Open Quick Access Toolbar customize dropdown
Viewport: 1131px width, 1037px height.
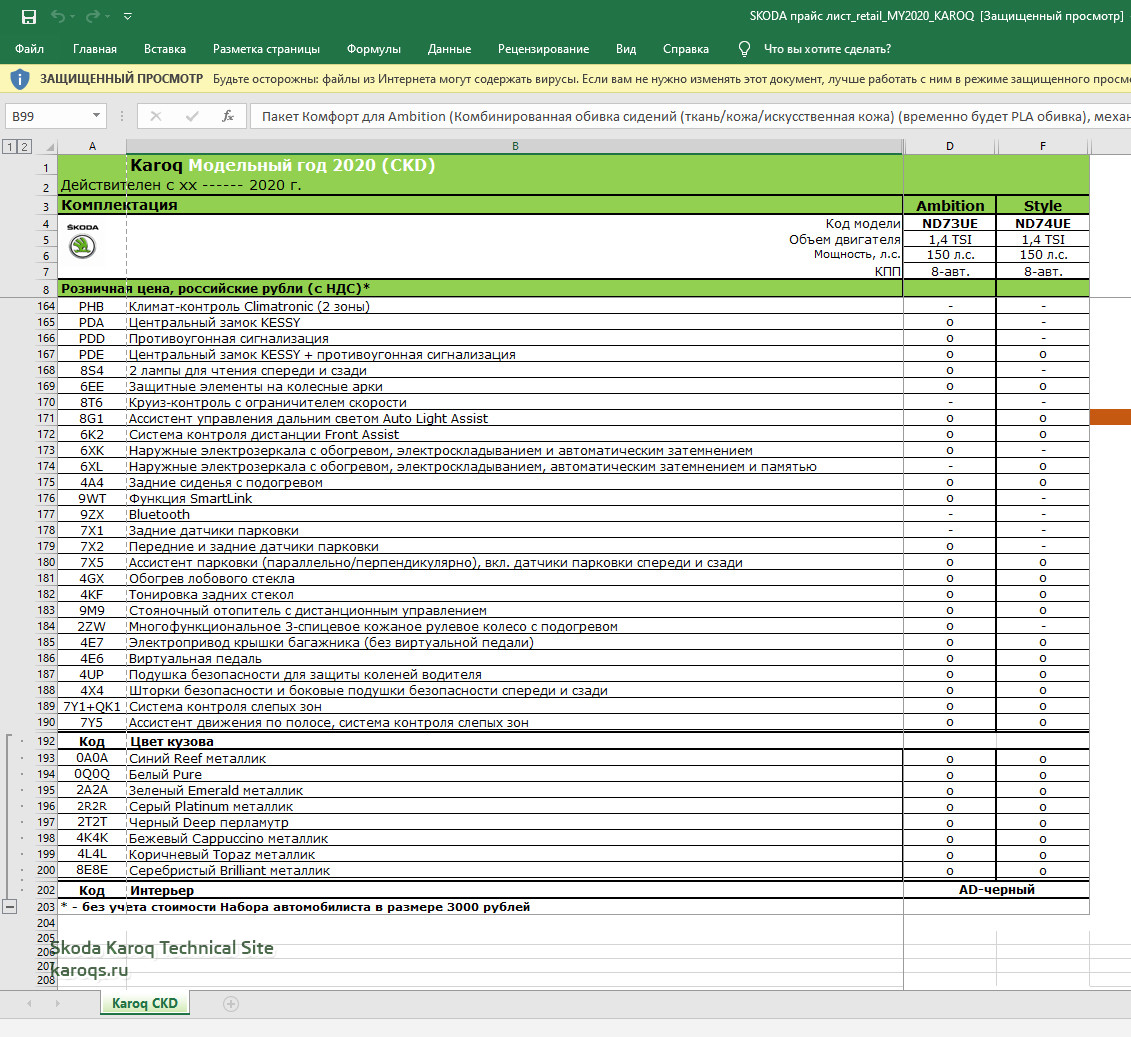click(128, 16)
